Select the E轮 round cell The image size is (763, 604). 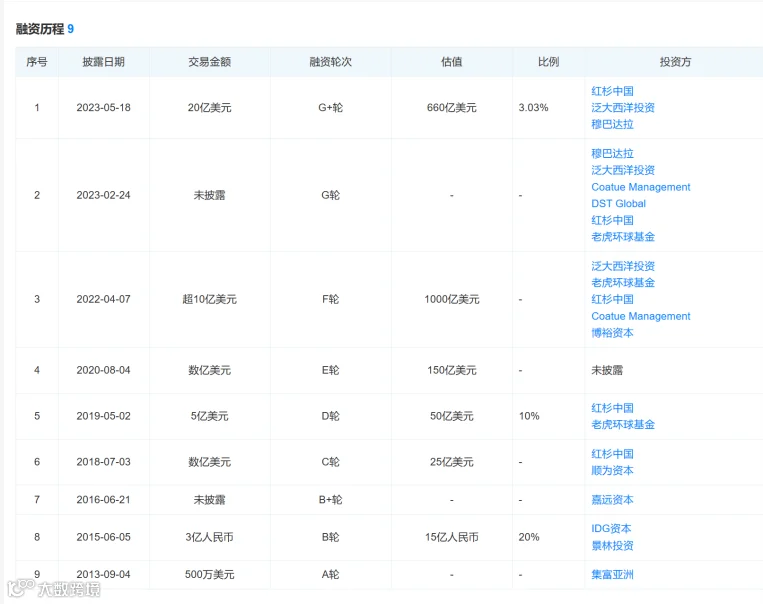click(x=330, y=370)
